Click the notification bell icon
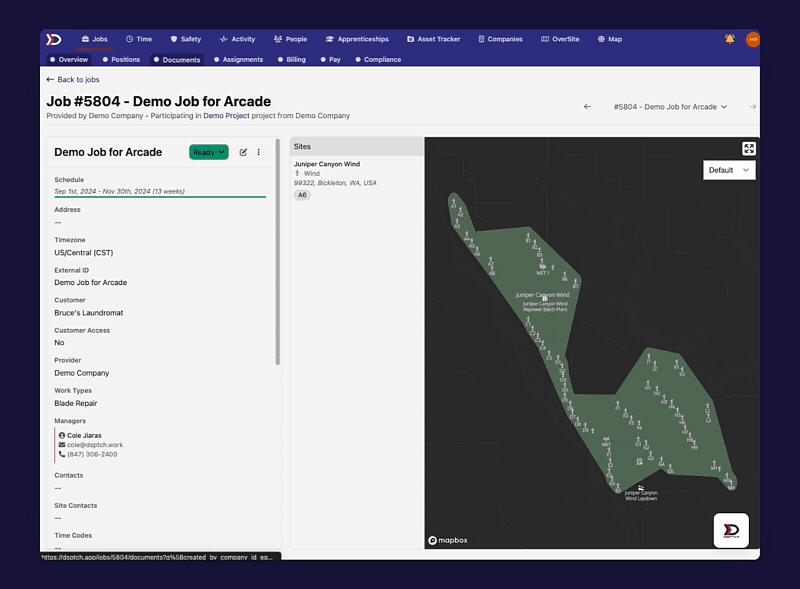800x589 pixels. click(x=730, y=39)
